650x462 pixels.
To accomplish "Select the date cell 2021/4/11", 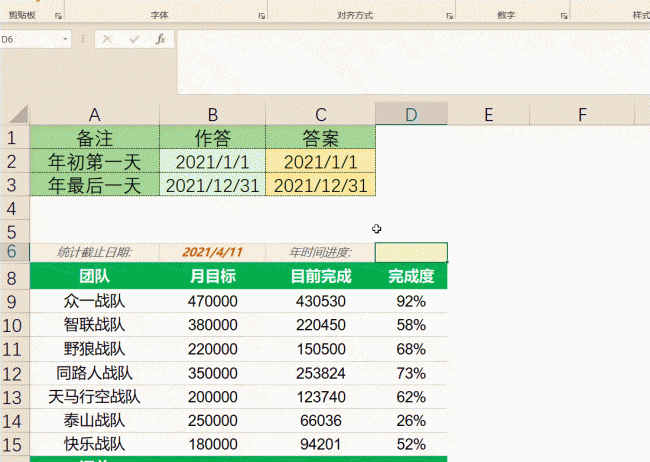I will (x=213, y=252).
